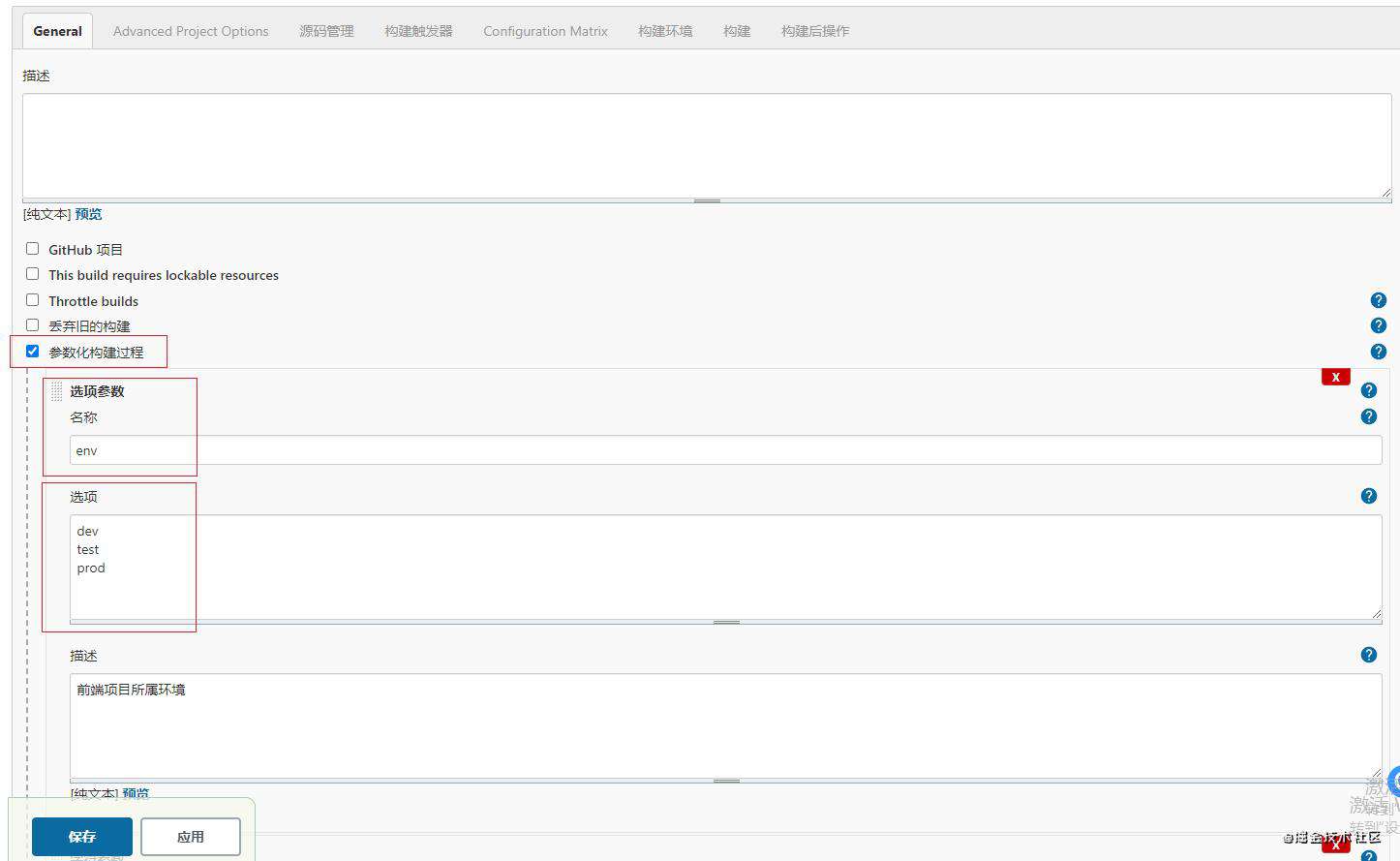This screenshot has width=1400, height=861.
Task: Enable the Throttle builds checkbox
Action: [x=33, y=300]
